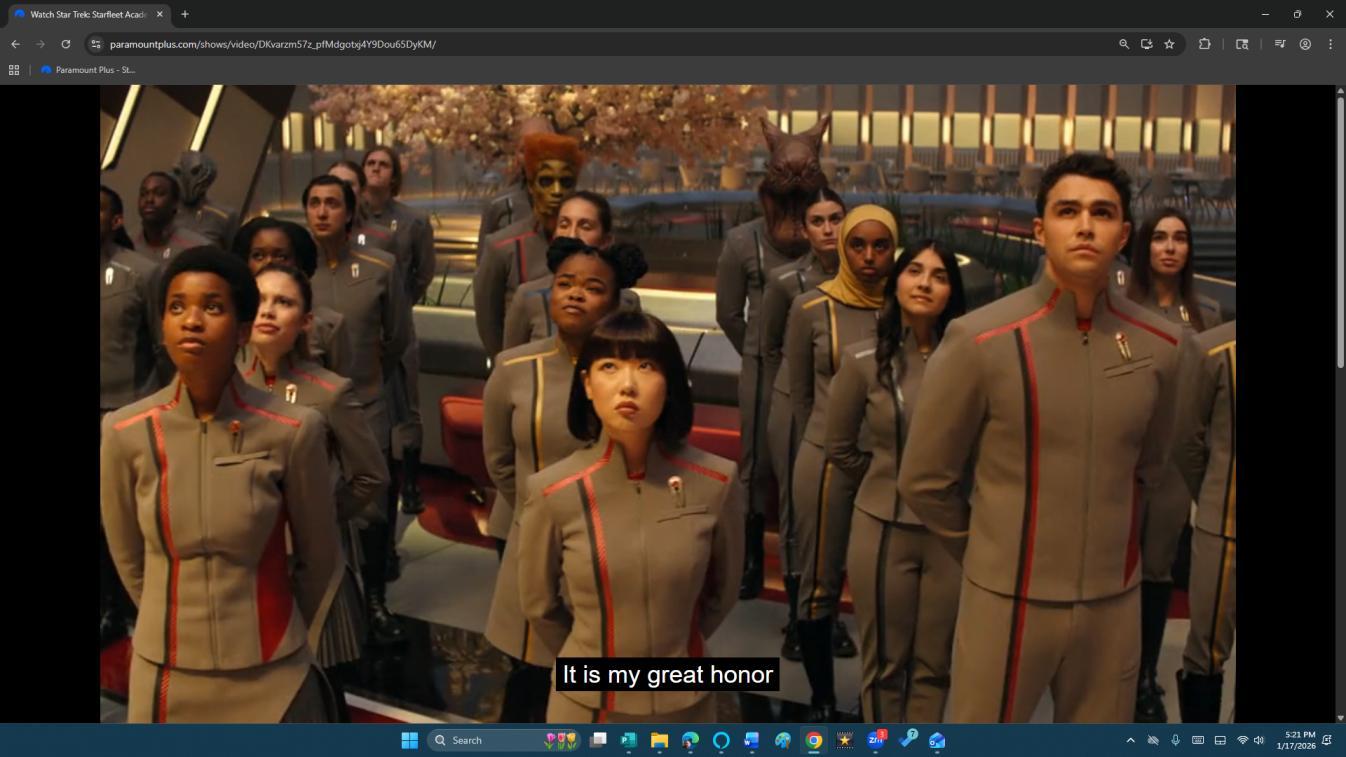Open the Windows Start menu
The image size is (1346, 757).
click(x=409, y=740)
